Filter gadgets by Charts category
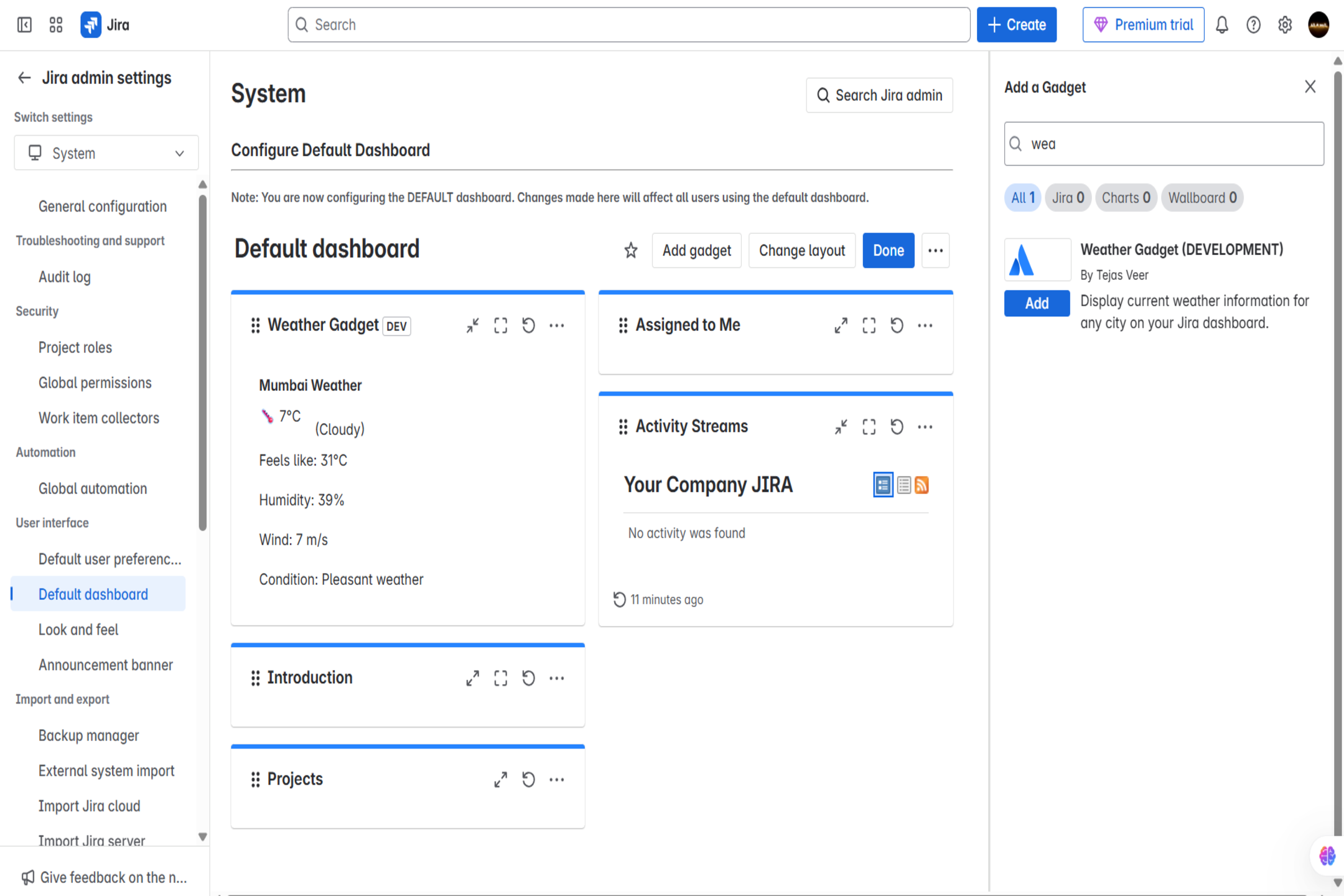 1126,198
